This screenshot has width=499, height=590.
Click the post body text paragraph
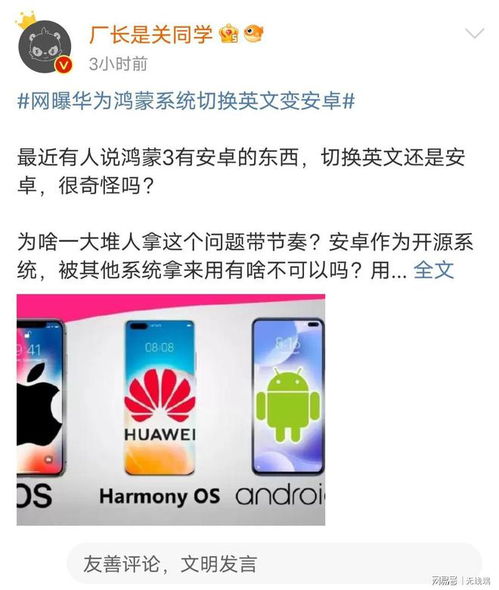coord(245,214)
